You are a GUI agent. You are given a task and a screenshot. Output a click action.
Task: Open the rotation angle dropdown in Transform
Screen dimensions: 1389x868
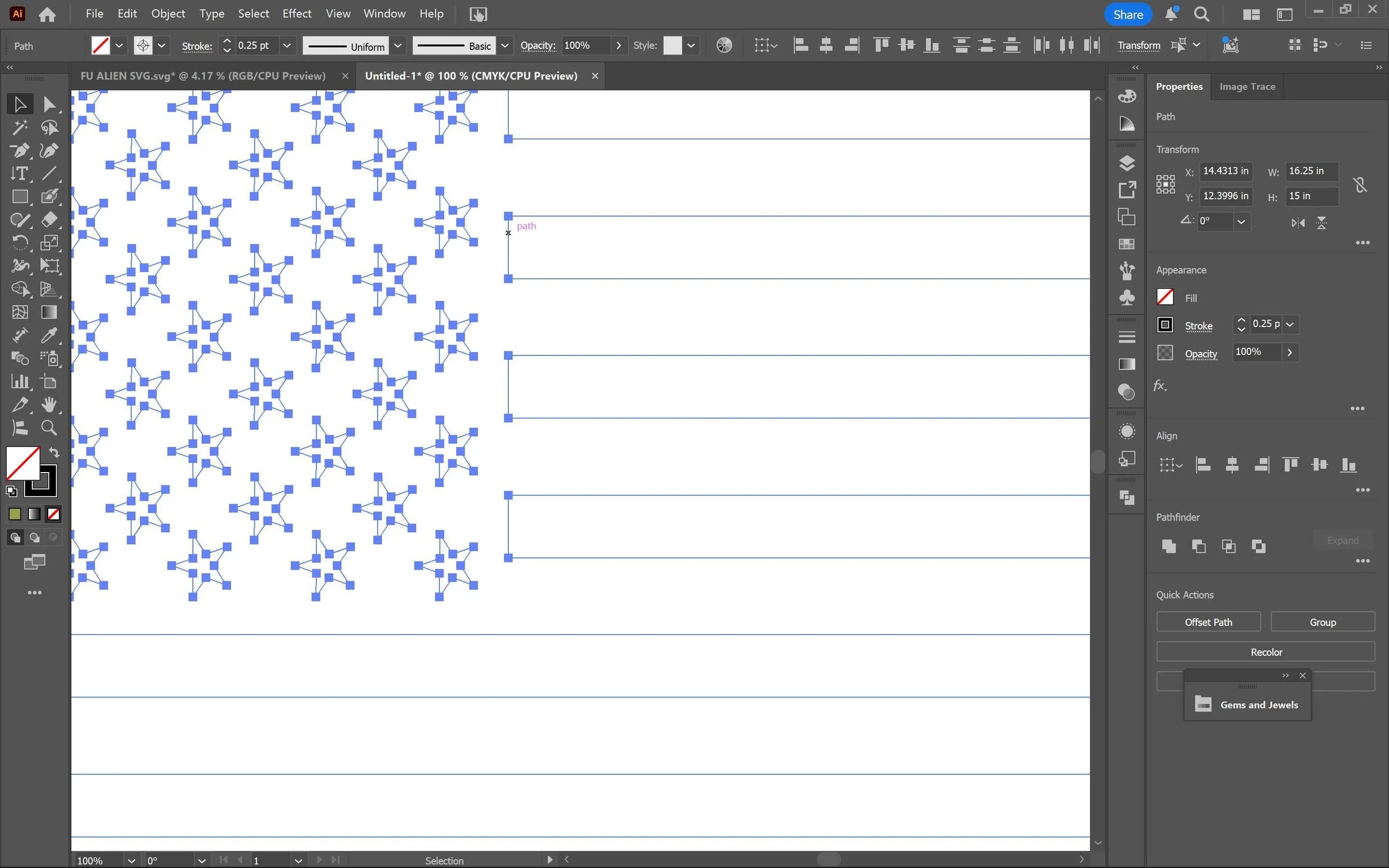[x=1241, y=222]
